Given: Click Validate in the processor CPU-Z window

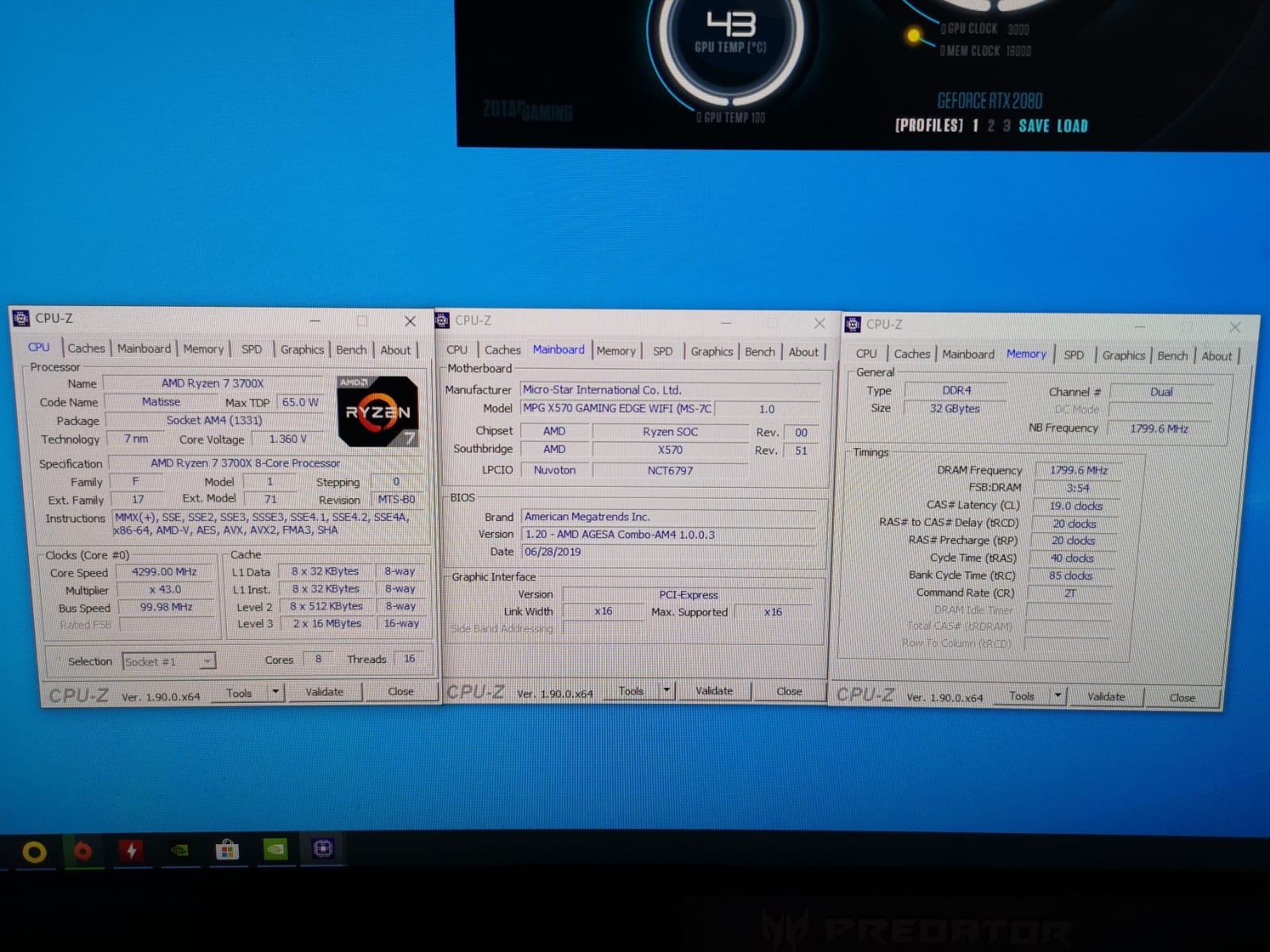Looking at the screenshot, I should pyautogui.click(x=325, y=692).
